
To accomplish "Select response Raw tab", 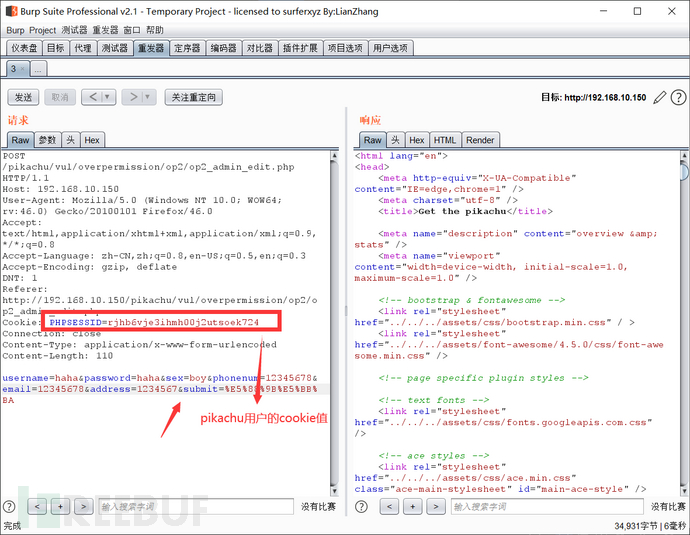I will (x=373, y=140).
